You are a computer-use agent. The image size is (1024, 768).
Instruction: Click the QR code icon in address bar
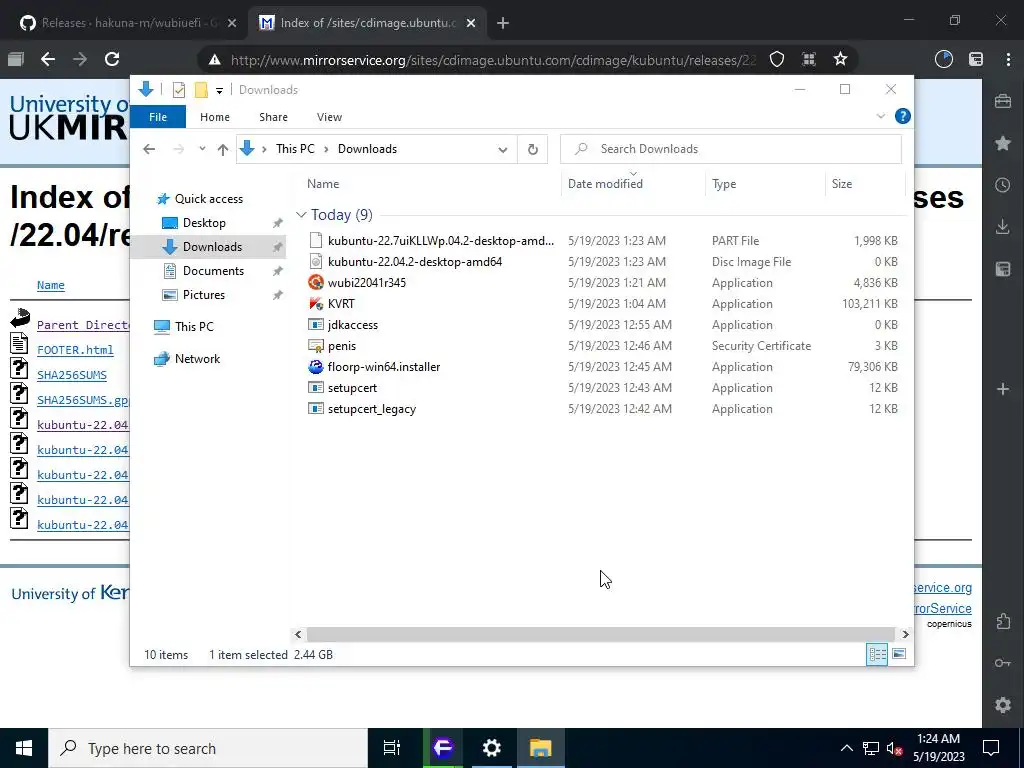tap(808, 59)
